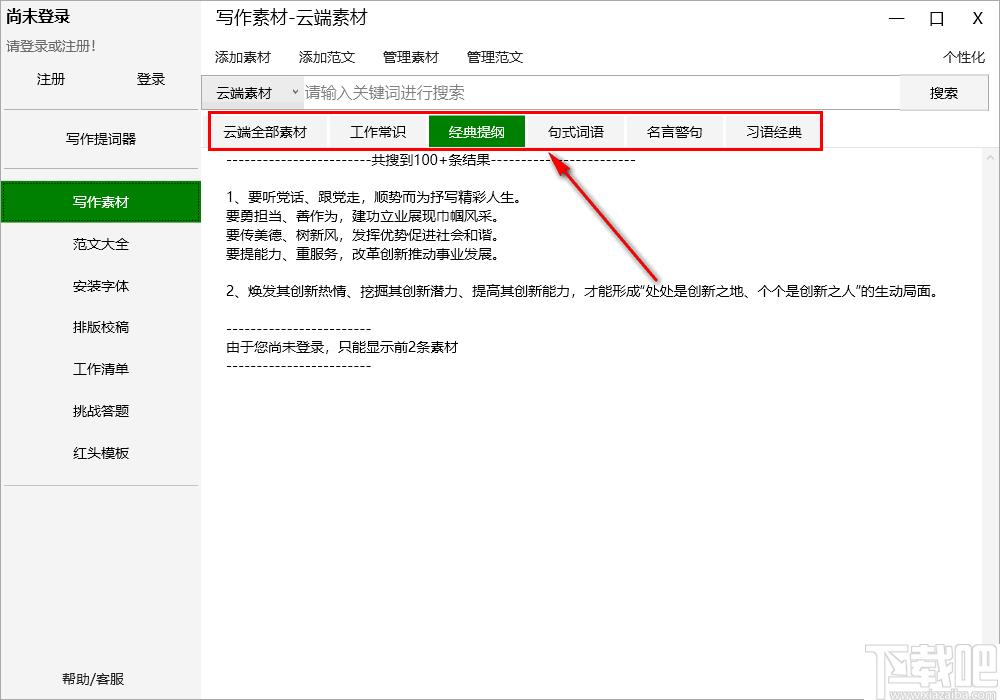Open the 名言警句 tab
This screenshot has height=700, width=1000.
click(674, 132)
